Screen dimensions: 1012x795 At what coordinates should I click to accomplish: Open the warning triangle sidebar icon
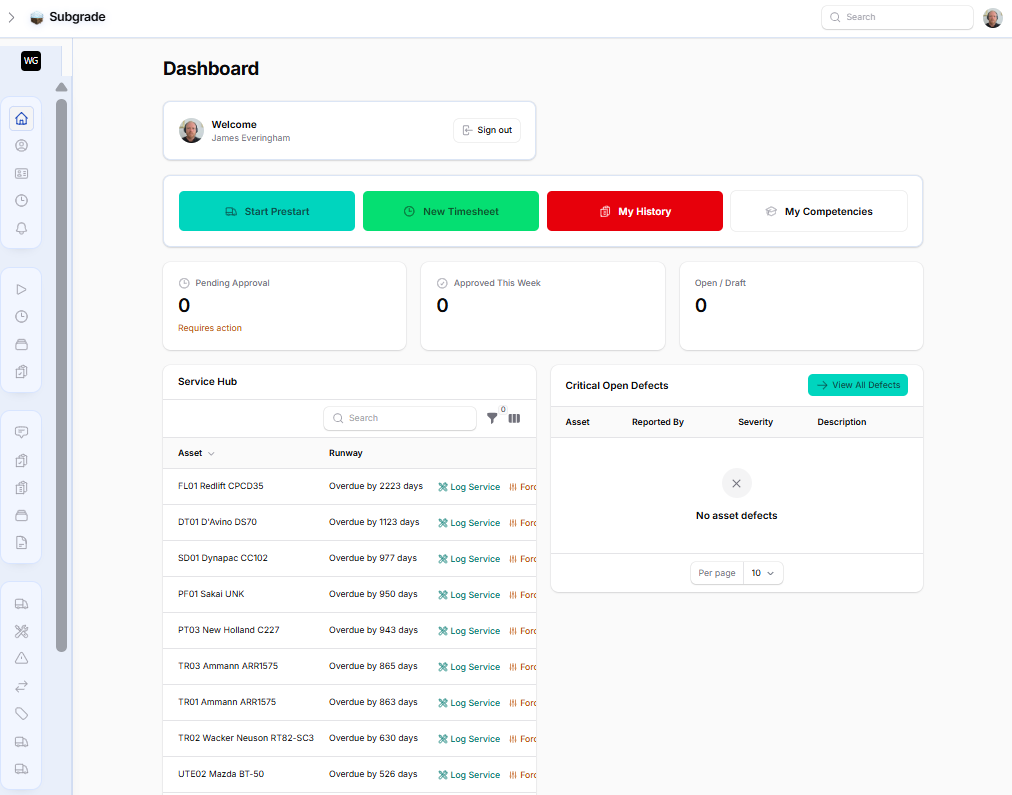tap(21, 658)
